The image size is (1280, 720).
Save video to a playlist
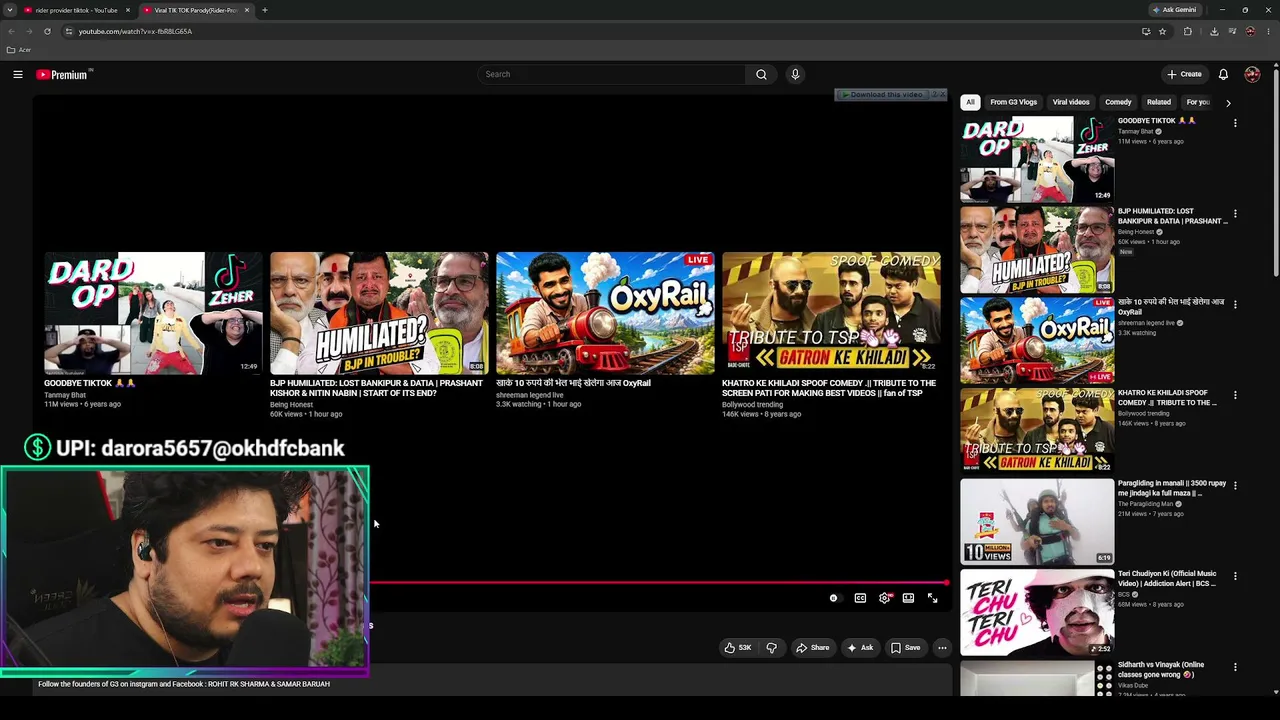[905, 648]
